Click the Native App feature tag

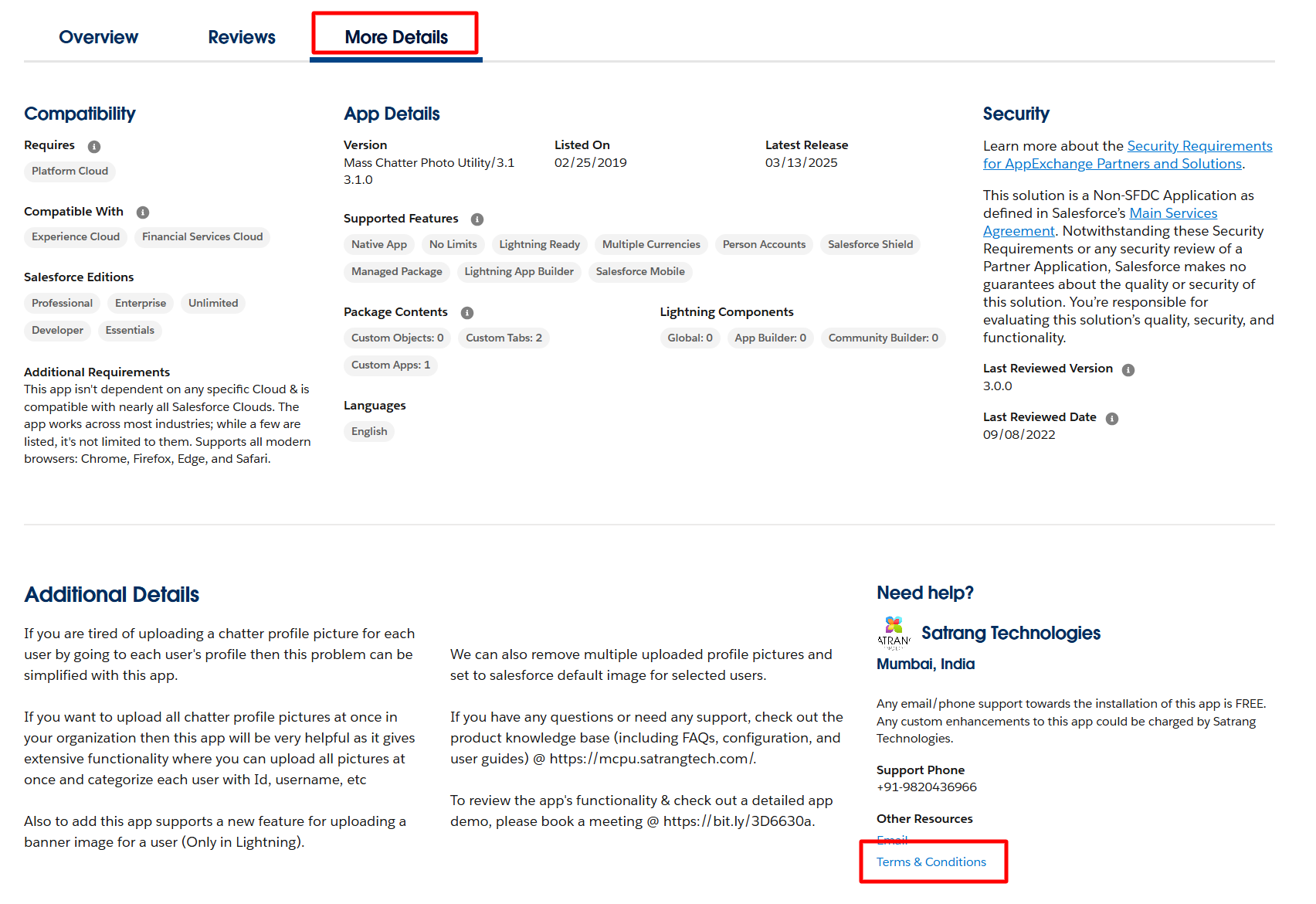(x=379, y=245)
